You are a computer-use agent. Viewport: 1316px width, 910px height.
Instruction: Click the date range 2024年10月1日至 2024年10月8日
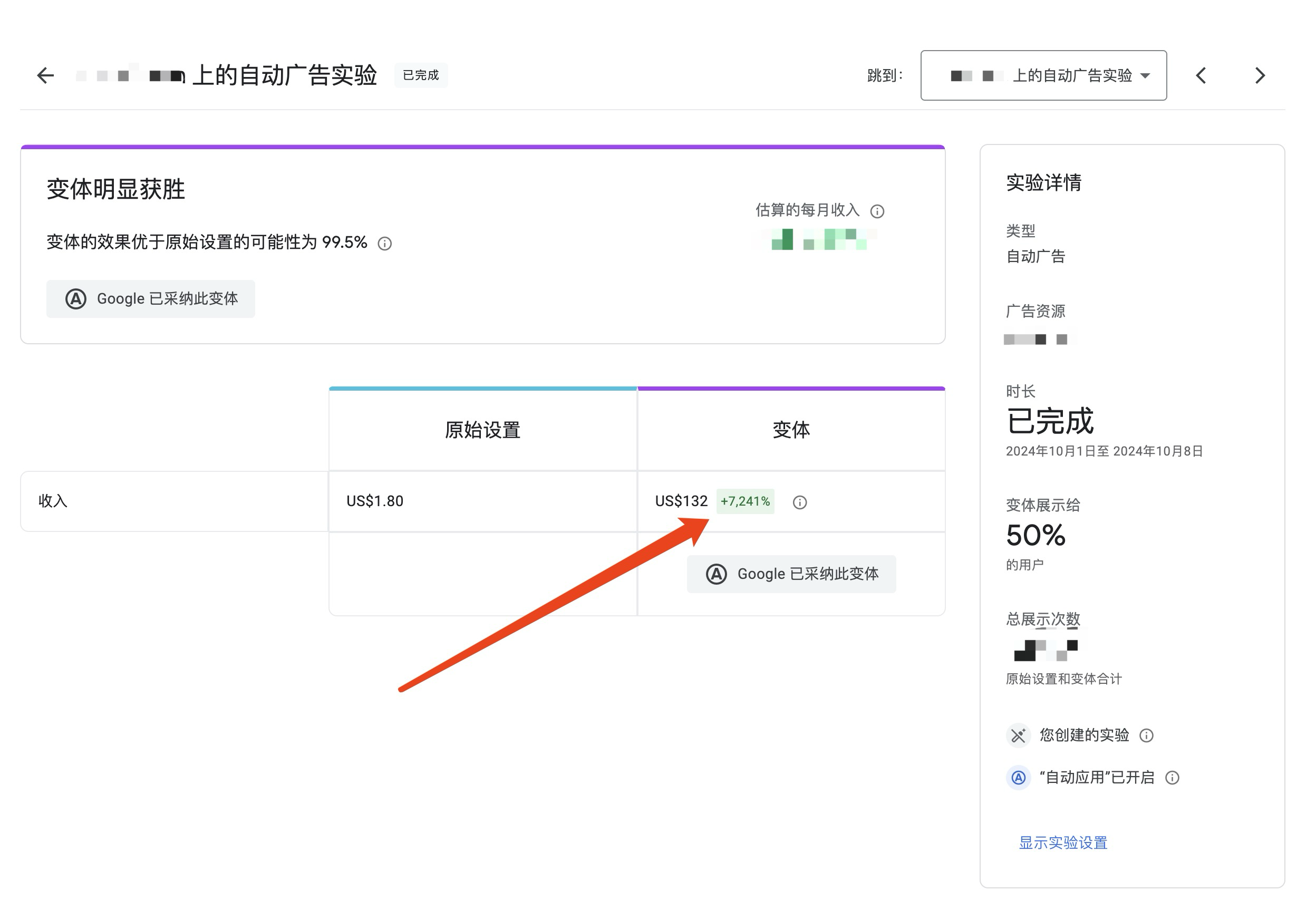click(1104, 451)
